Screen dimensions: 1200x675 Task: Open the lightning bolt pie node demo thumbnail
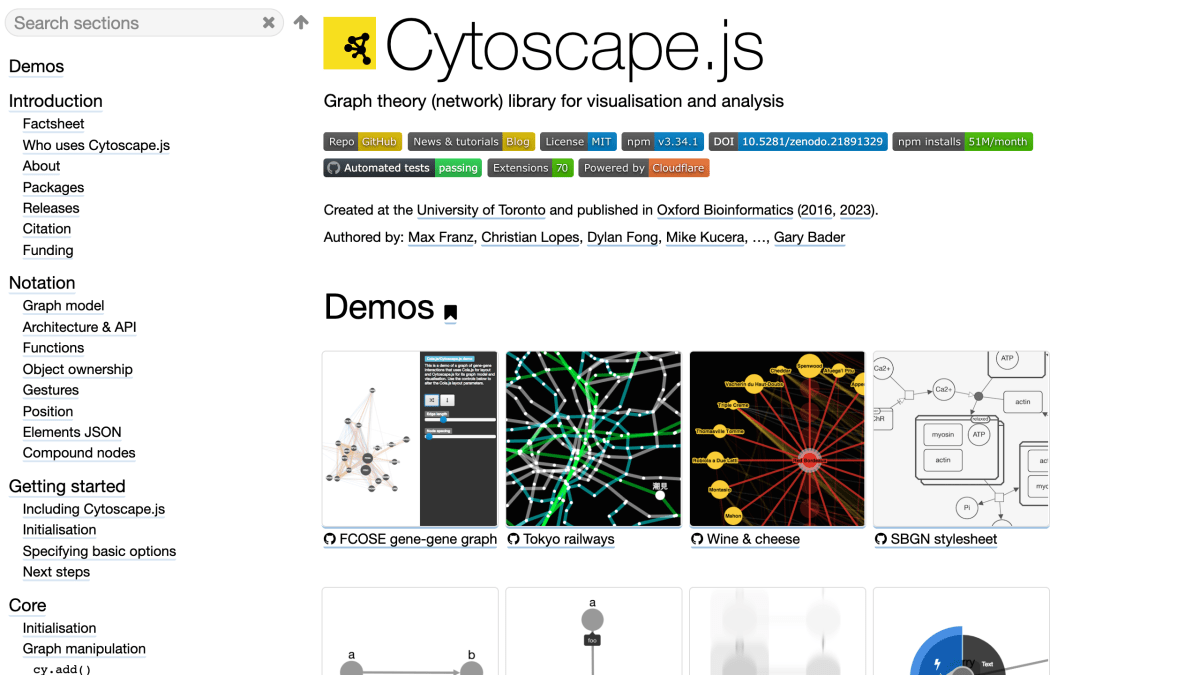[x=961, y=631]
